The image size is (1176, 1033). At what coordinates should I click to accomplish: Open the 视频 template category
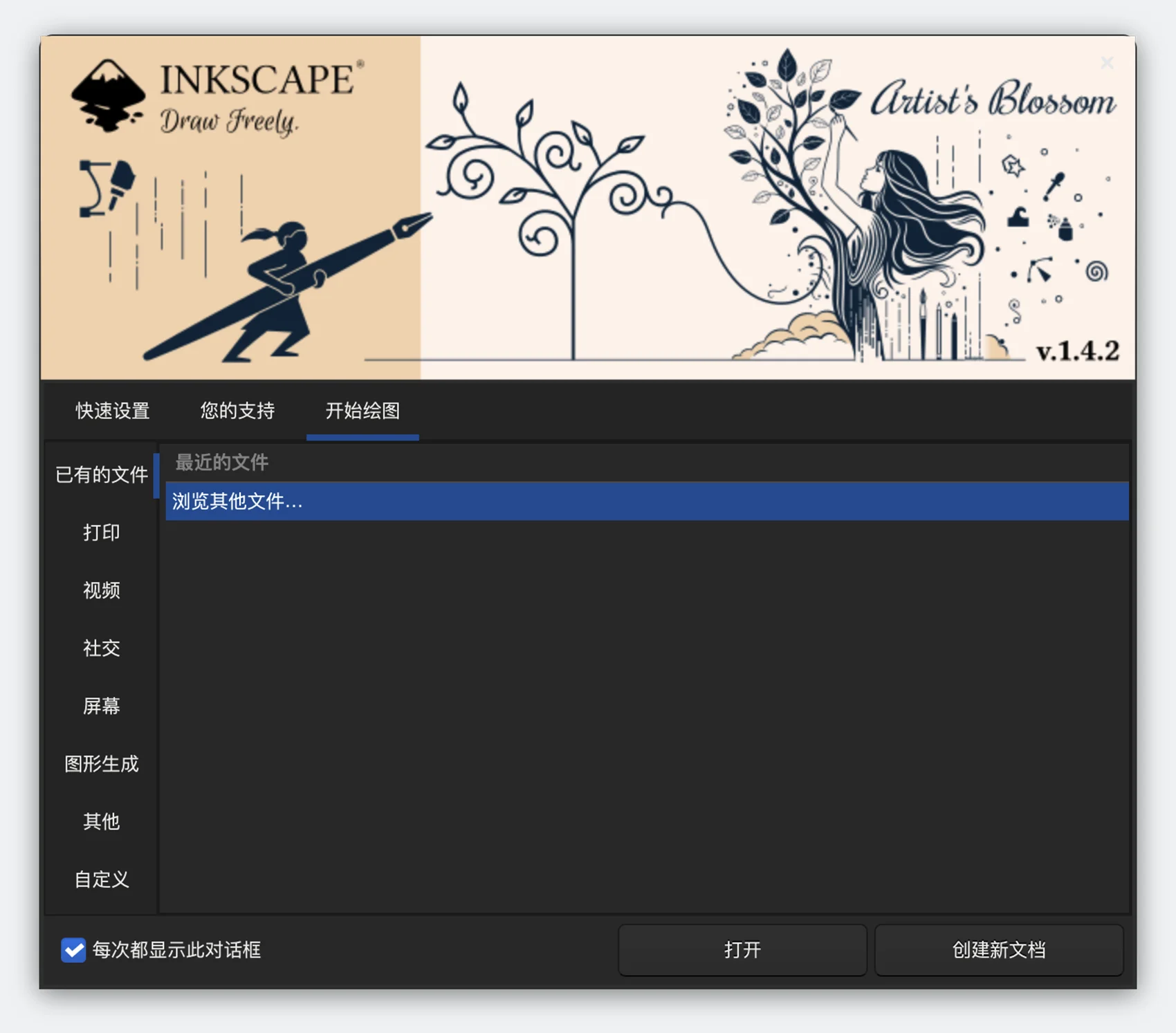102,590
